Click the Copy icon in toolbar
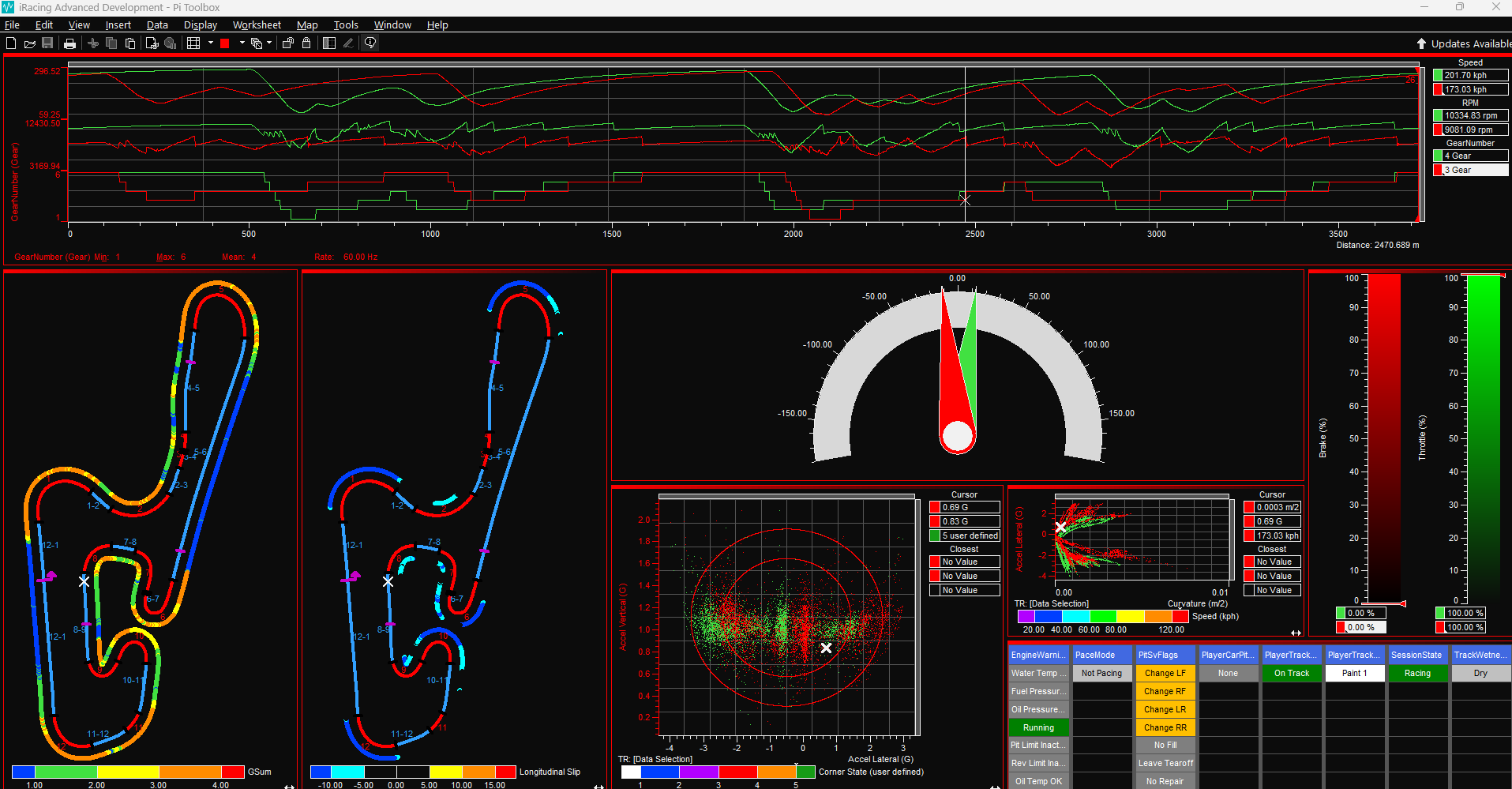The height and width of the screenshot is (789, 1512). (x=111, y=43)
